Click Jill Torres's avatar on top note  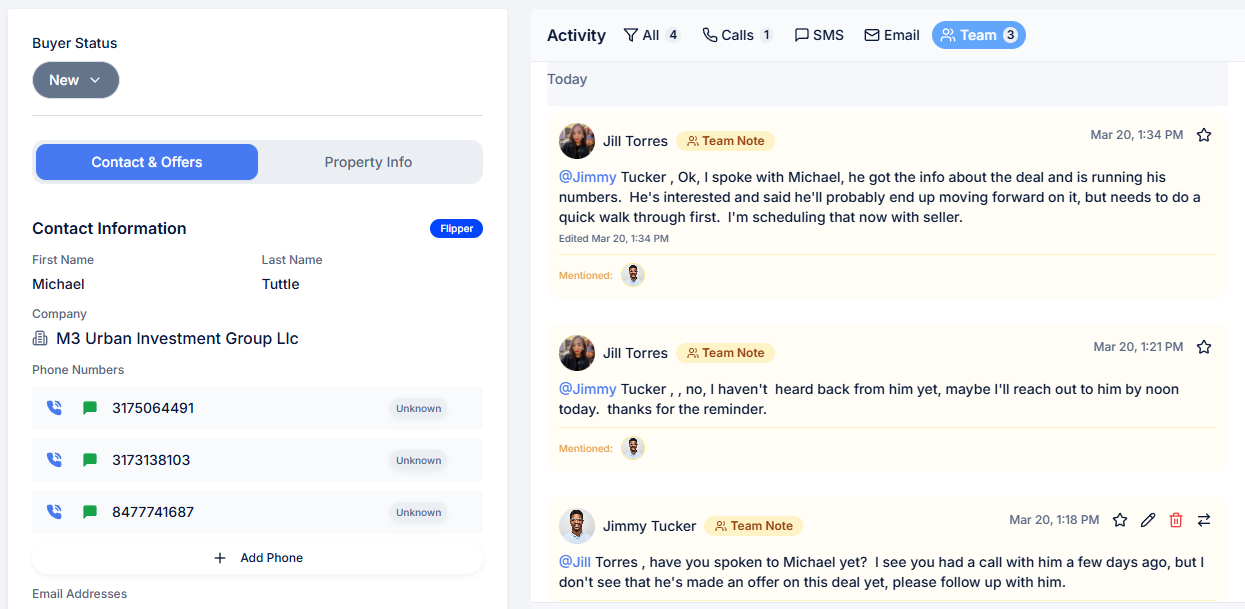[577, 141]
